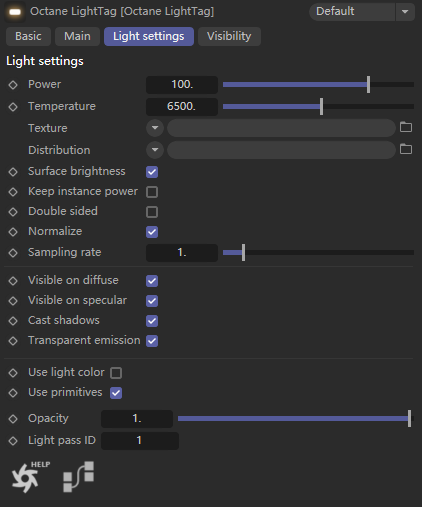
Task: Disable Transparent emission checkbox
Action: click(152, 341)
